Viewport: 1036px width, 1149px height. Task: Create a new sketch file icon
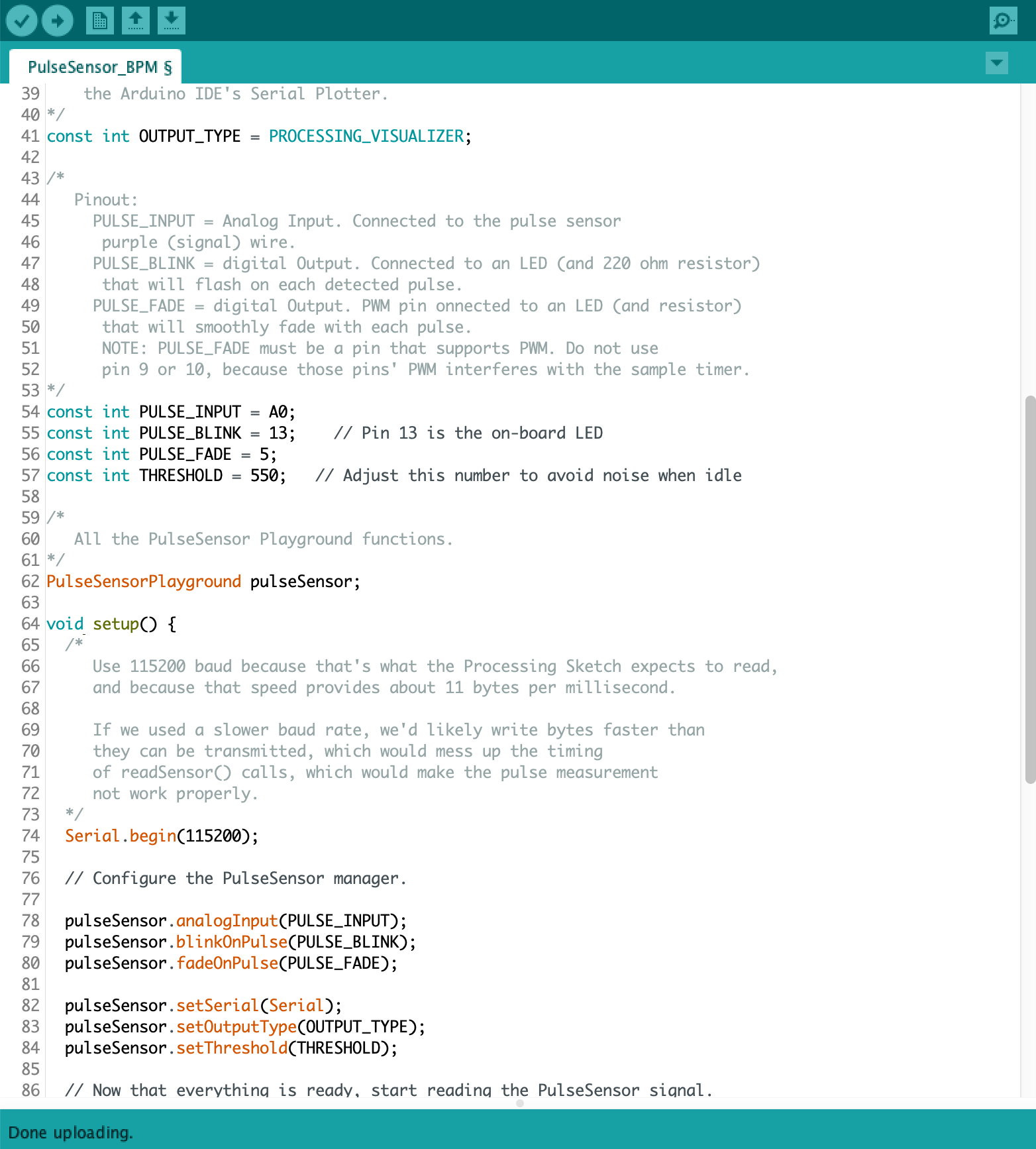(99, 21)
